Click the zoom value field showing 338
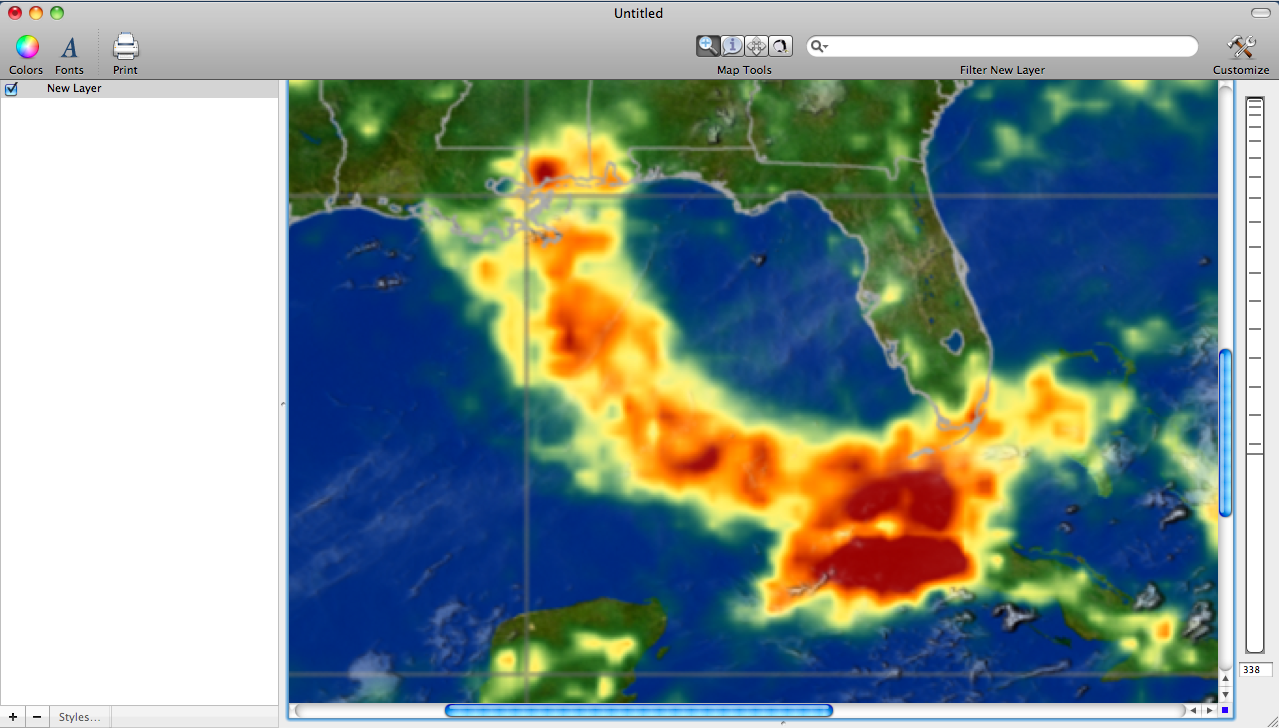This screenshot has height=728, width=1279. (x=1255, y=670)
